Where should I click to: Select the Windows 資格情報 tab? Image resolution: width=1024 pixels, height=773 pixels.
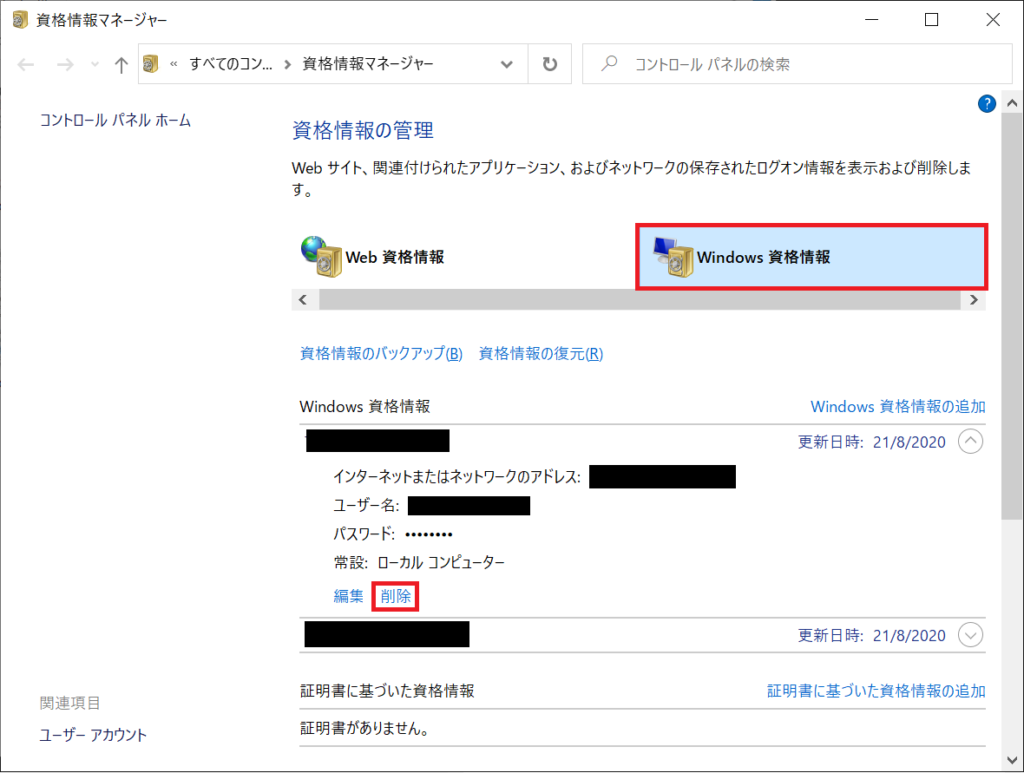point(811,257)
